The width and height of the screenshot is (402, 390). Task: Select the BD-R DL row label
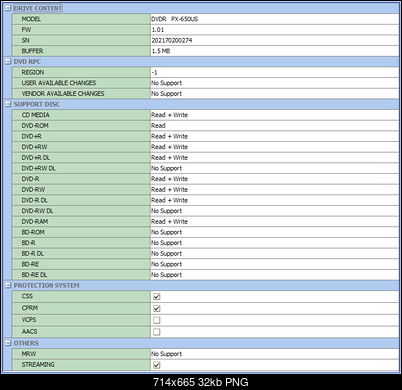pyautogui.click(x=33, y=254)
